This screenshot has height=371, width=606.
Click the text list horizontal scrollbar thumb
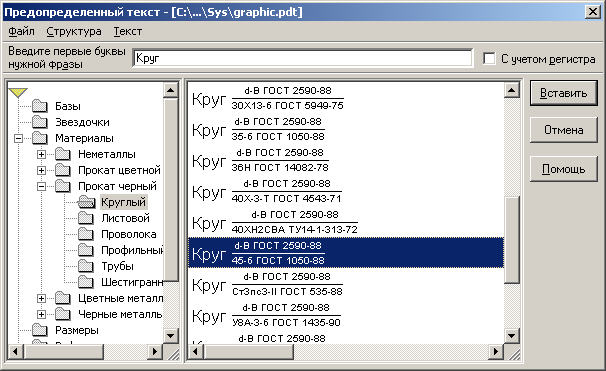click(x=248, y=352)
